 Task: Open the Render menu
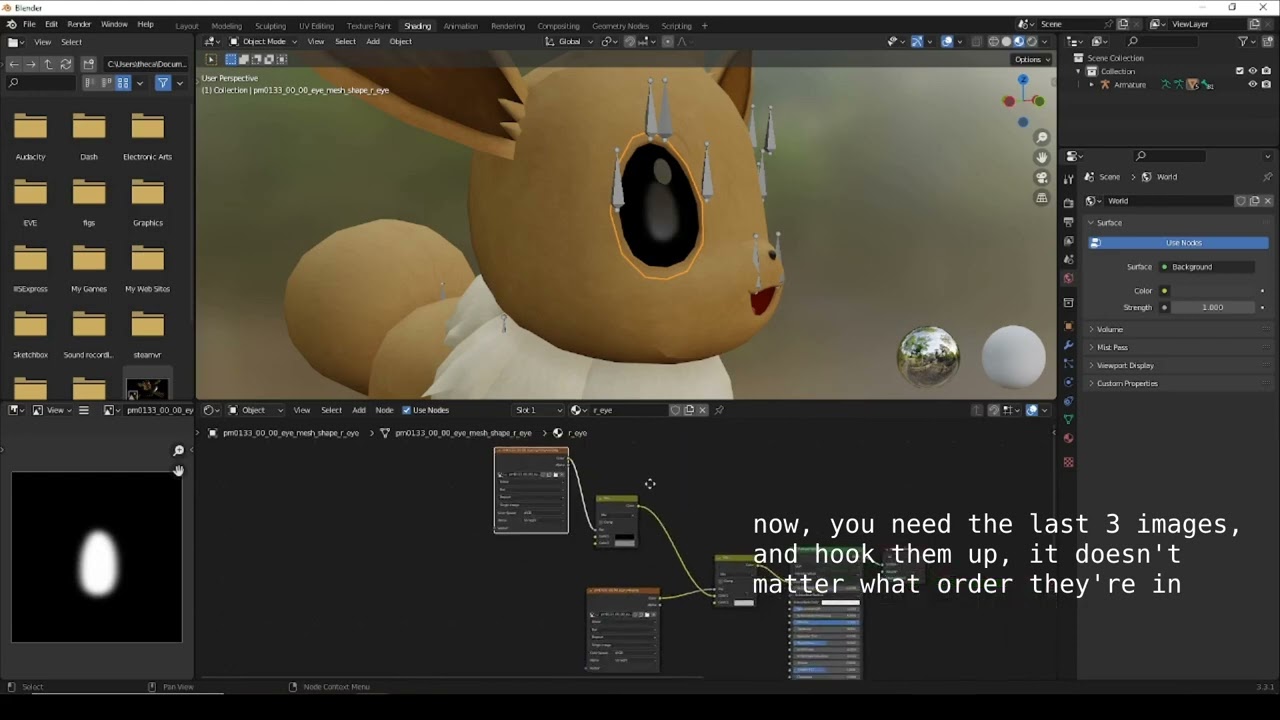tap(79, 24)
